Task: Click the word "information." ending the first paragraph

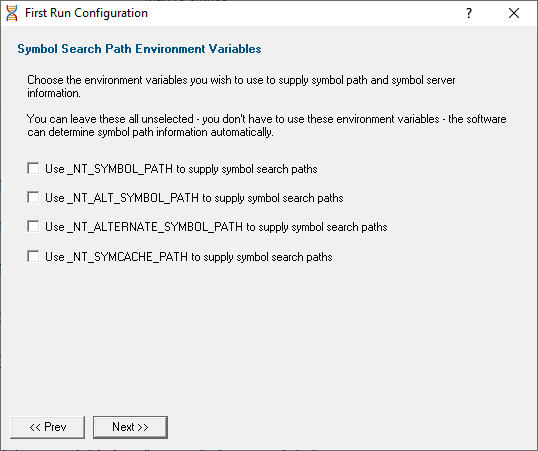Action: point(54,93)
